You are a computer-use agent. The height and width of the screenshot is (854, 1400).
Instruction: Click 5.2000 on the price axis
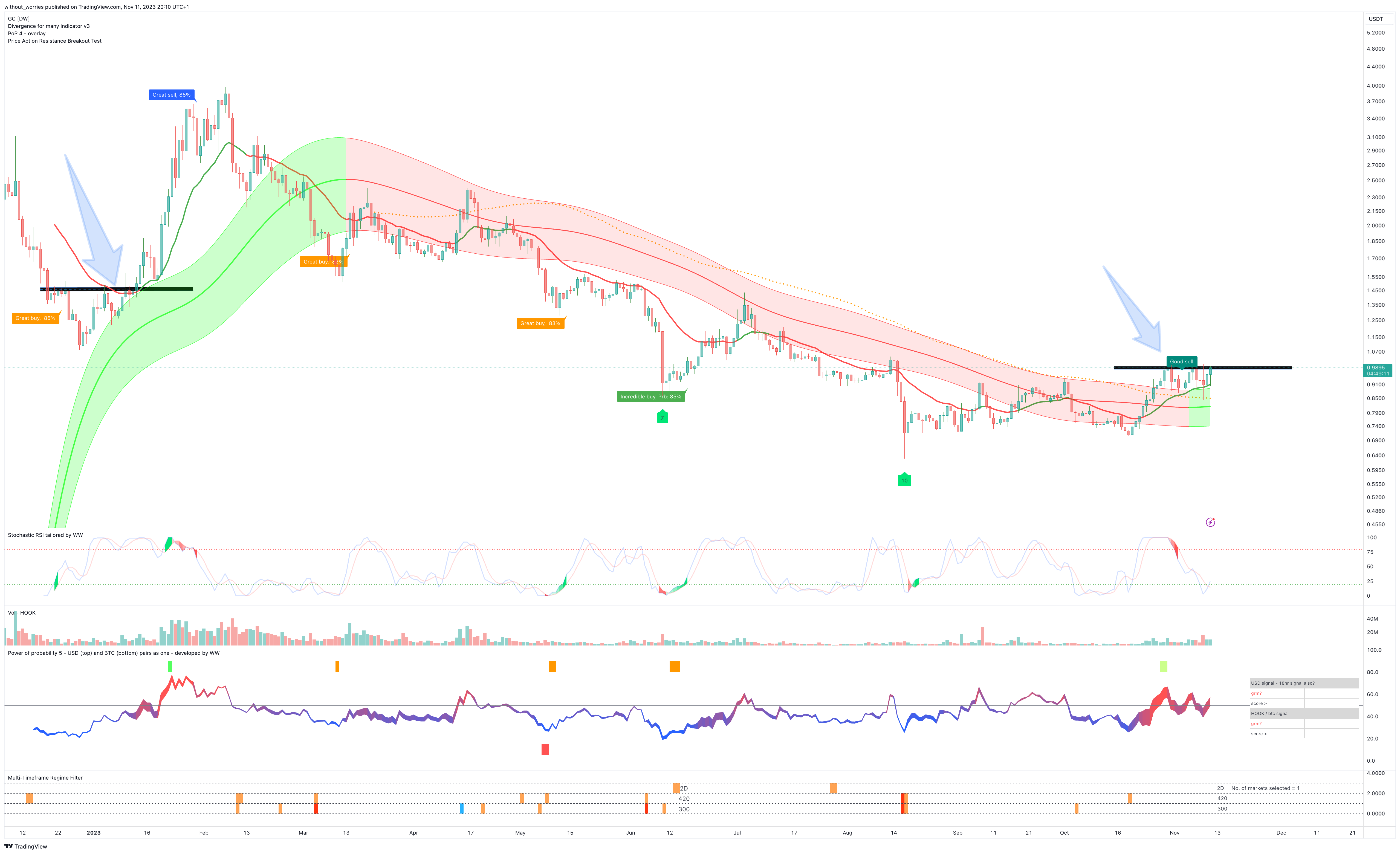(x=1376, y=32)
